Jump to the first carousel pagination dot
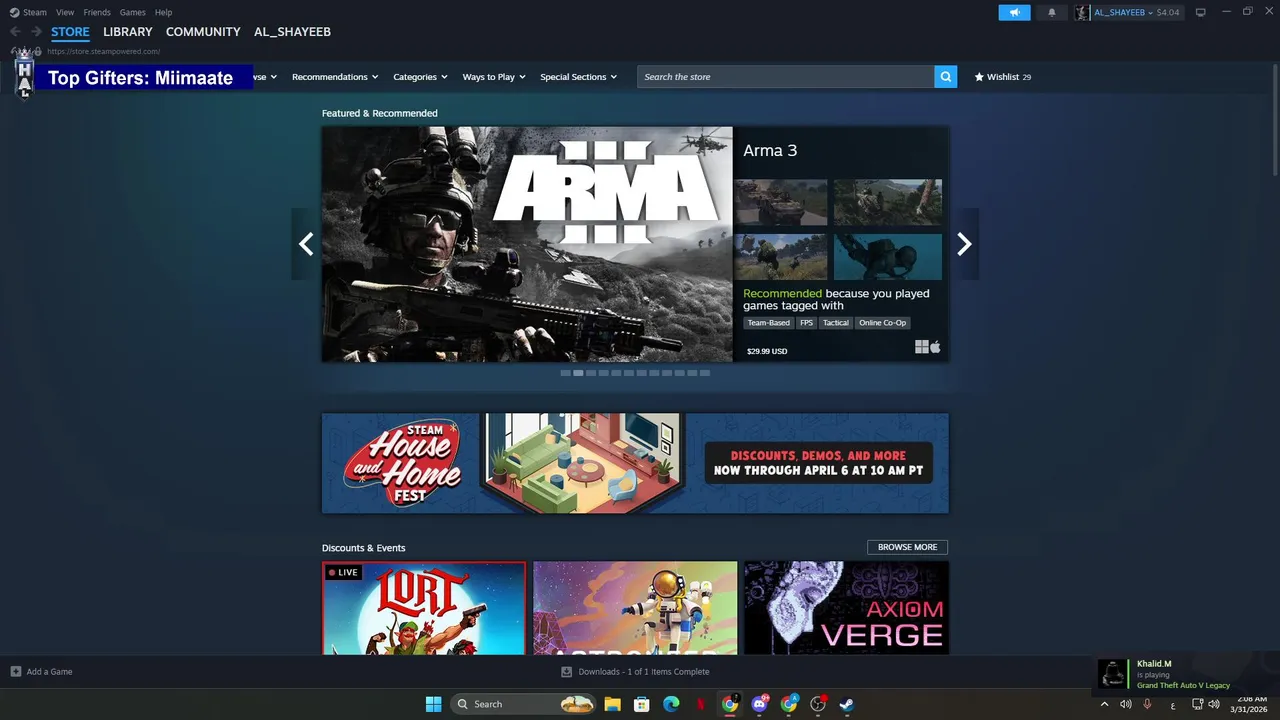 565,373
